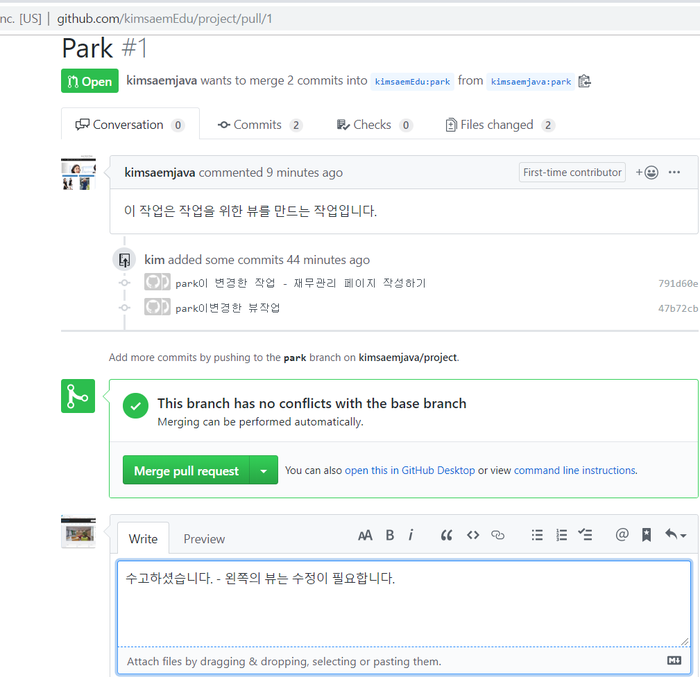Open the Commits tab

pos(260,125)
